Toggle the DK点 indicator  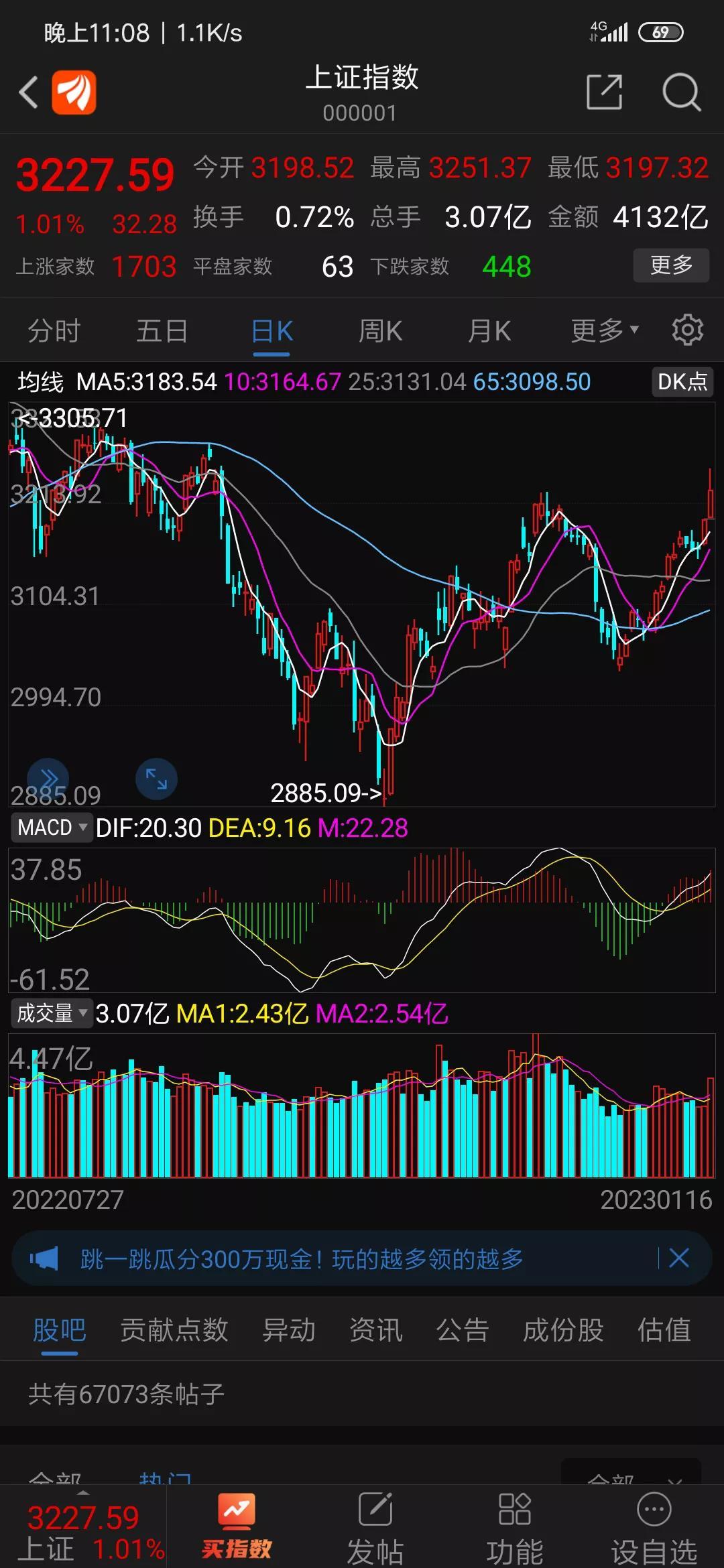(x=682, y=382)
